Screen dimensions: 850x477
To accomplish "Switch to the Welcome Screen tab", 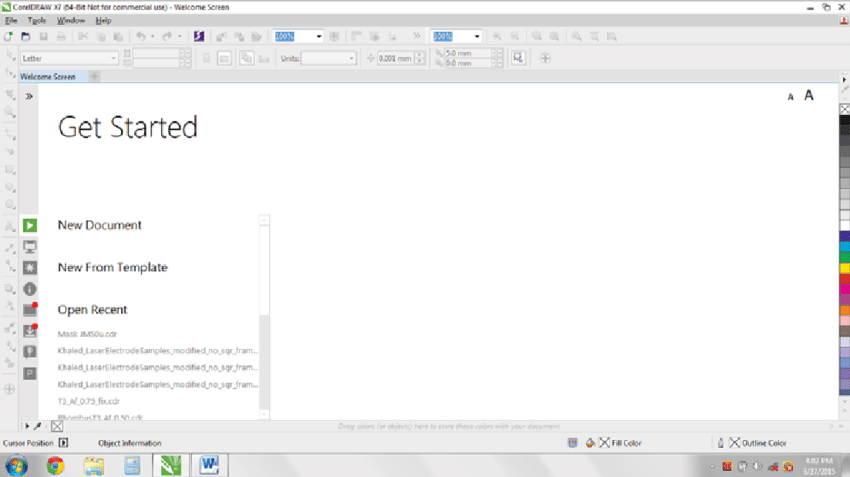I will (x=48, y=76).
